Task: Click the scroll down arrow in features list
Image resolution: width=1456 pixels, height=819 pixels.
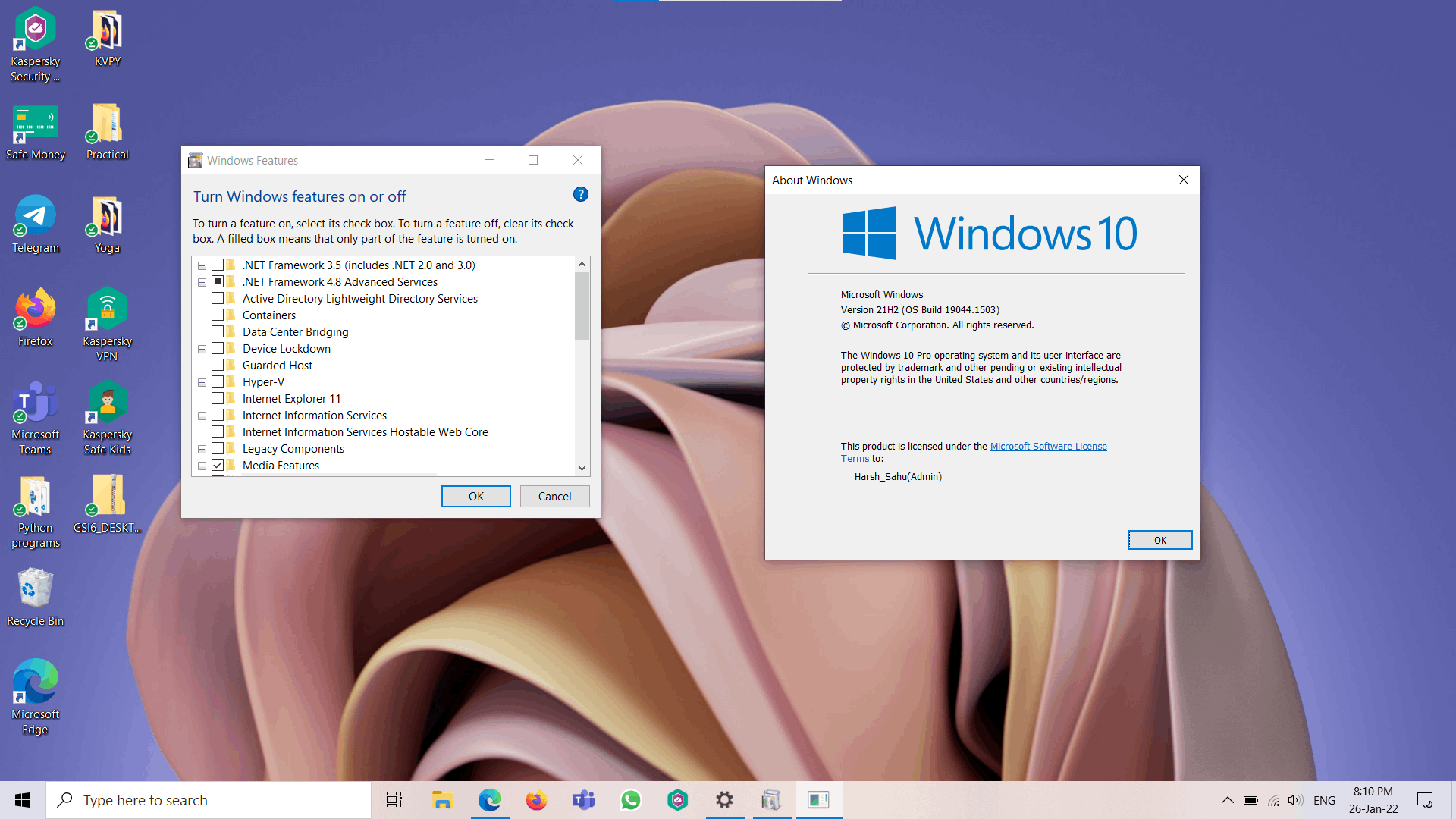Action: click(x=582, y=468)
